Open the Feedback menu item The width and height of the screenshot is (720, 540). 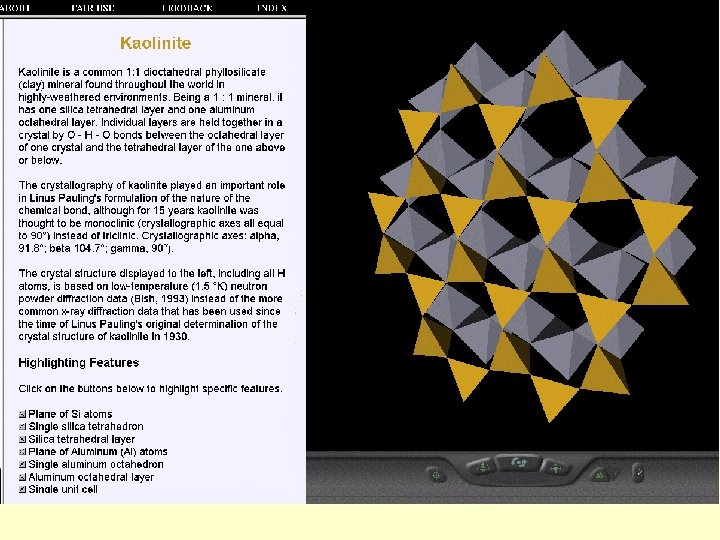coord(187,8)
